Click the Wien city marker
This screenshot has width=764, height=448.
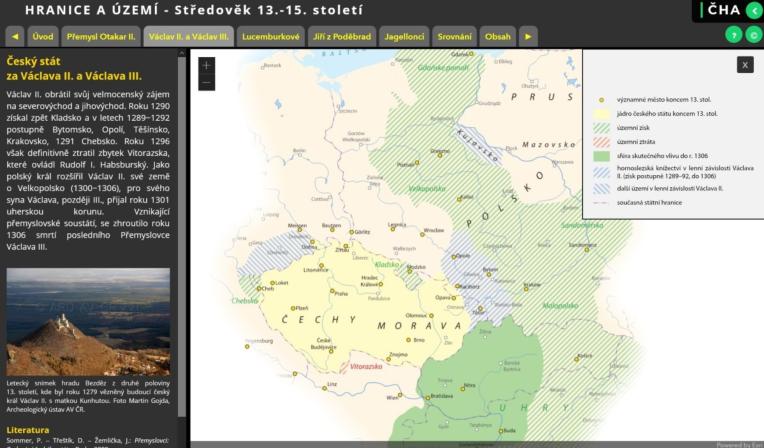400,395
